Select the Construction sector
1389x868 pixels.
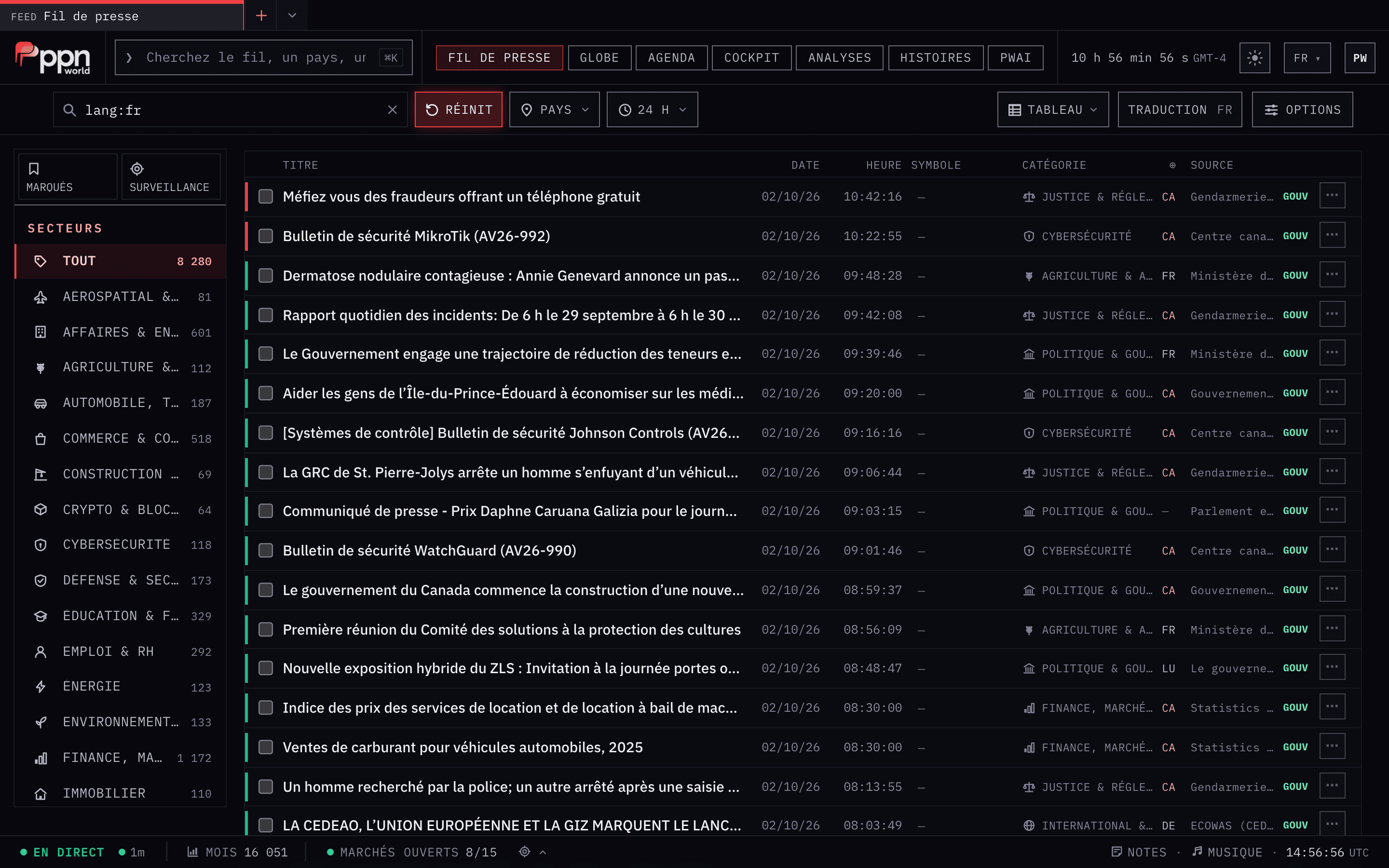(121, 474)
